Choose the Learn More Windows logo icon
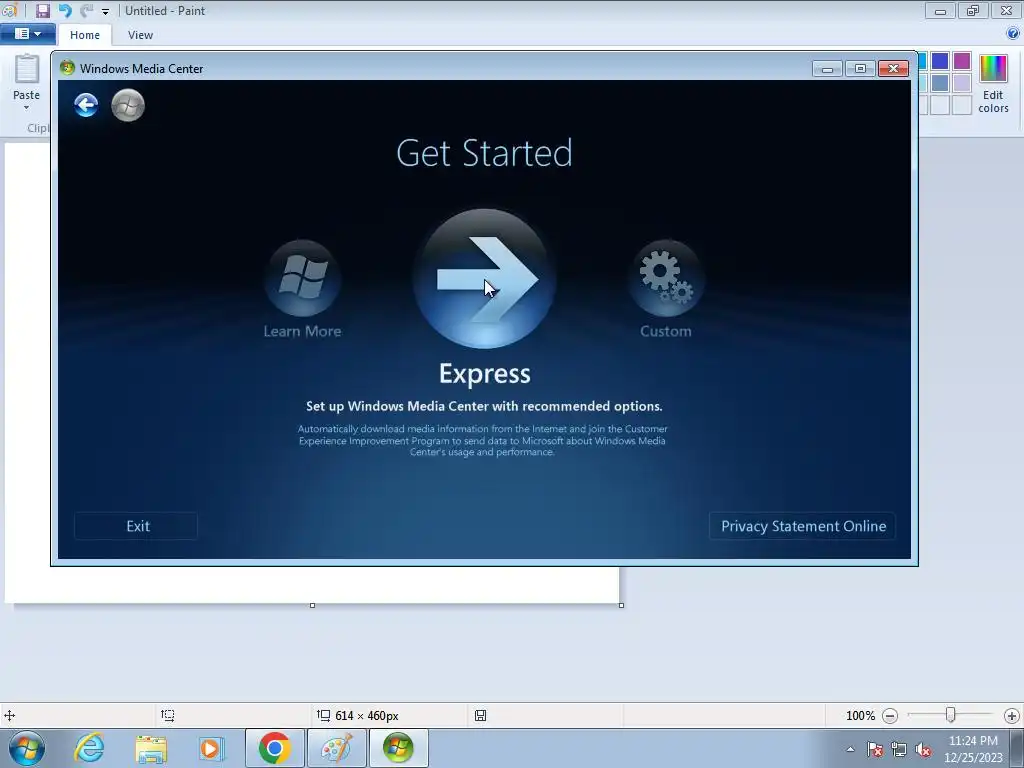Image resolution: width=1024 pixels, height=768 pixels. point(302,278)
